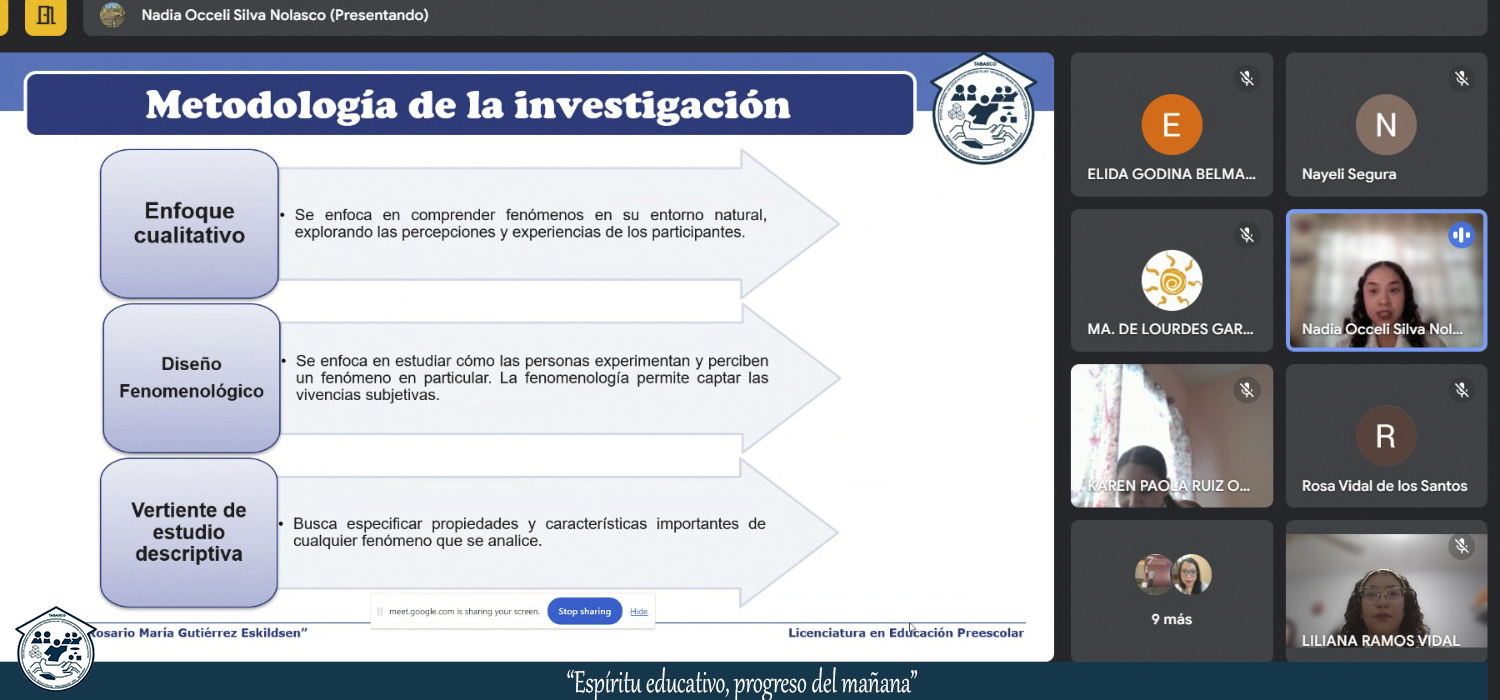Click the N avatar of Nayeli Segura
The height and width of the screenshot is (700, 1500).
1386,125
